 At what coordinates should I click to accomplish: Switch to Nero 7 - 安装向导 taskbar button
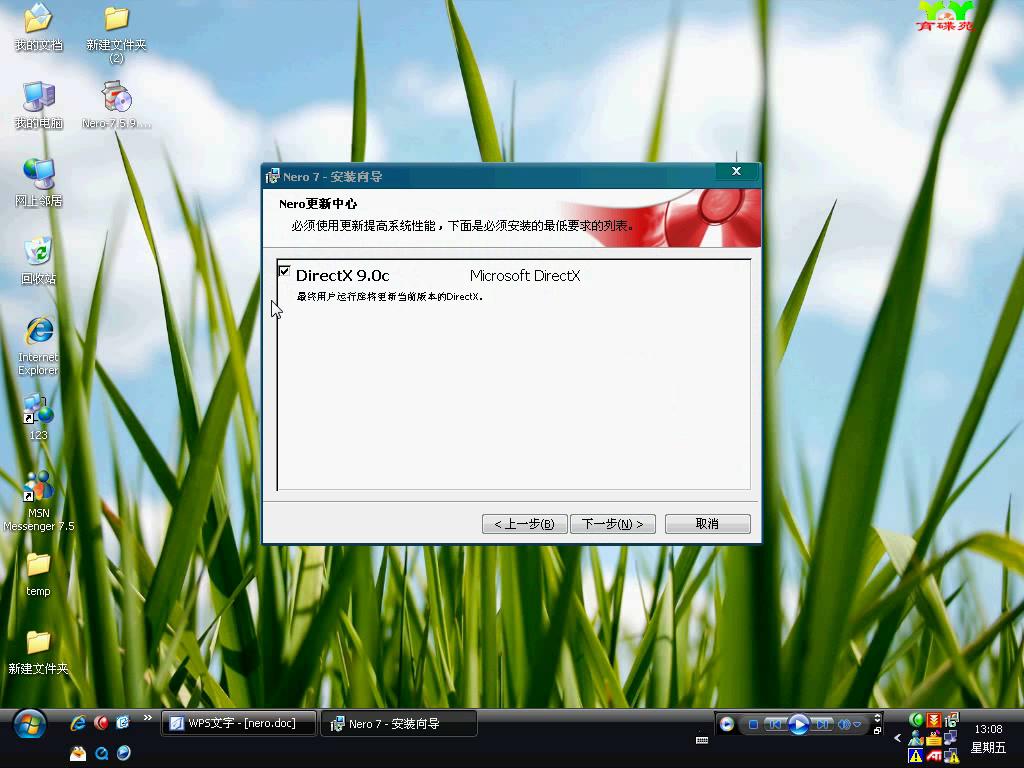coord(399,724)
